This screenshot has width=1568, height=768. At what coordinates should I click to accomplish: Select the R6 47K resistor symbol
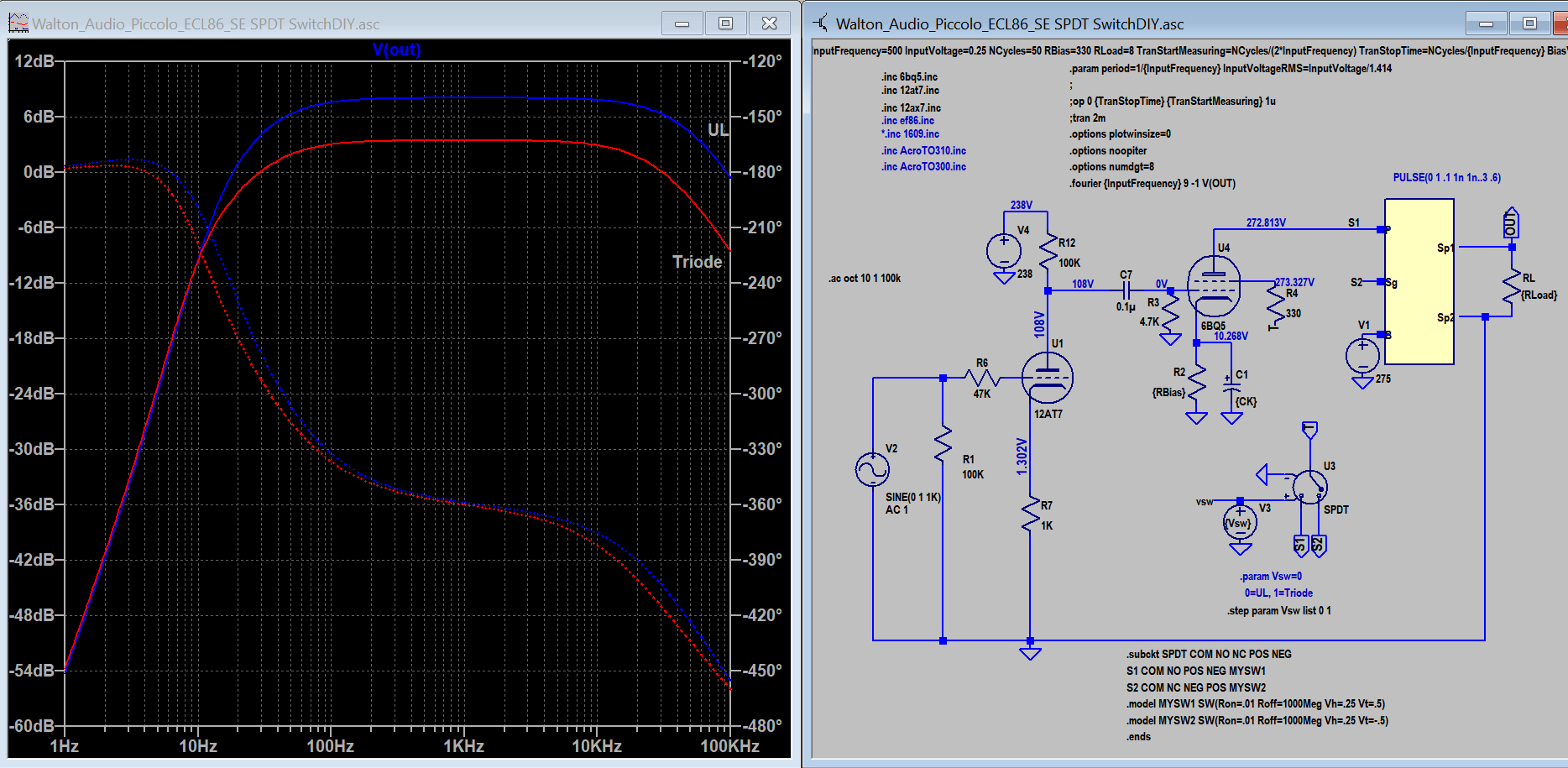point(982,378)
